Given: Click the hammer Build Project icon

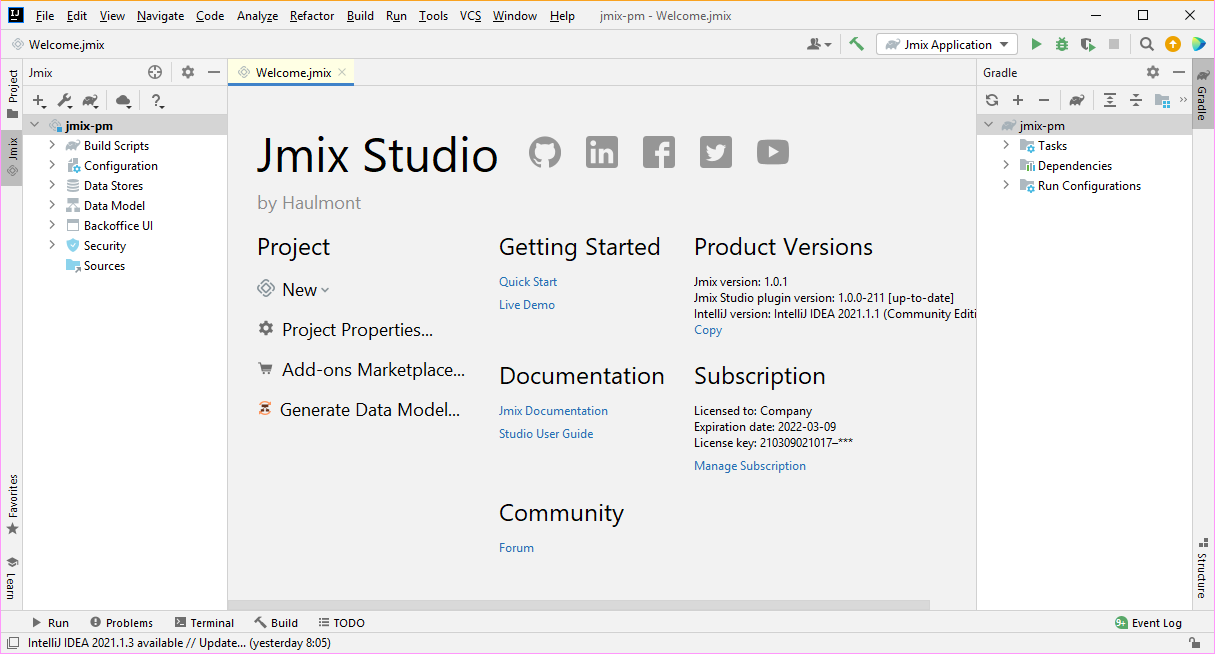Looking at the screenshot, I should (x=856, y=44).
